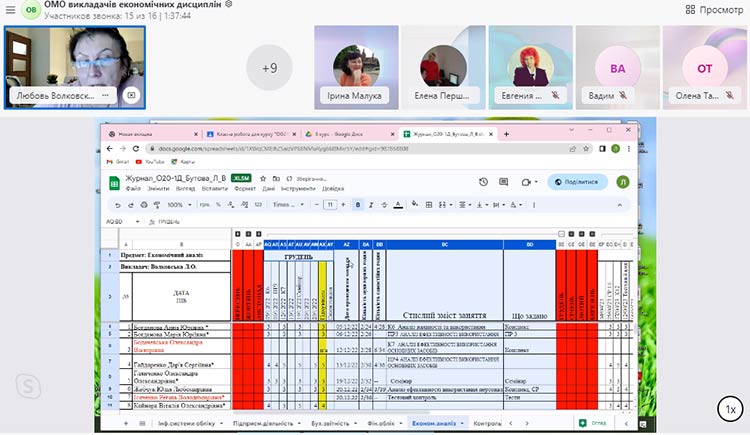Toggle bold formatting in the Sheets toolbar
Image resolution: width=750 pixels, height=435 pixels.
coord(358,204)
